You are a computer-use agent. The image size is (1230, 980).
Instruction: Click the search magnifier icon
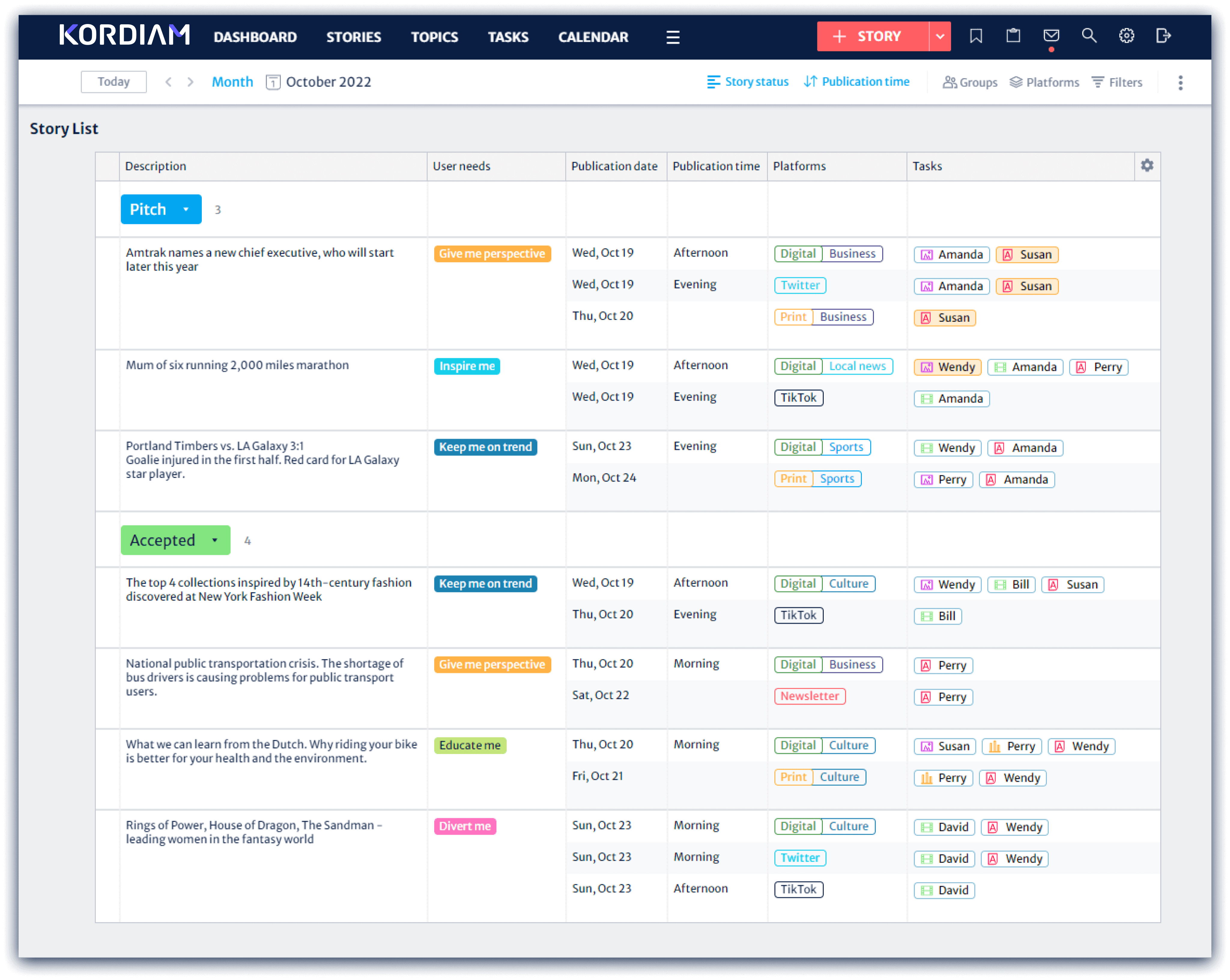(x=1089, y=36)
